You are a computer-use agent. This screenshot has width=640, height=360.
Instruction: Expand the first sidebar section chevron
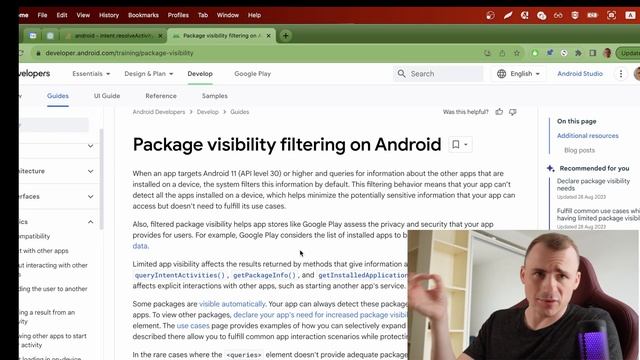tap(91, 146)
